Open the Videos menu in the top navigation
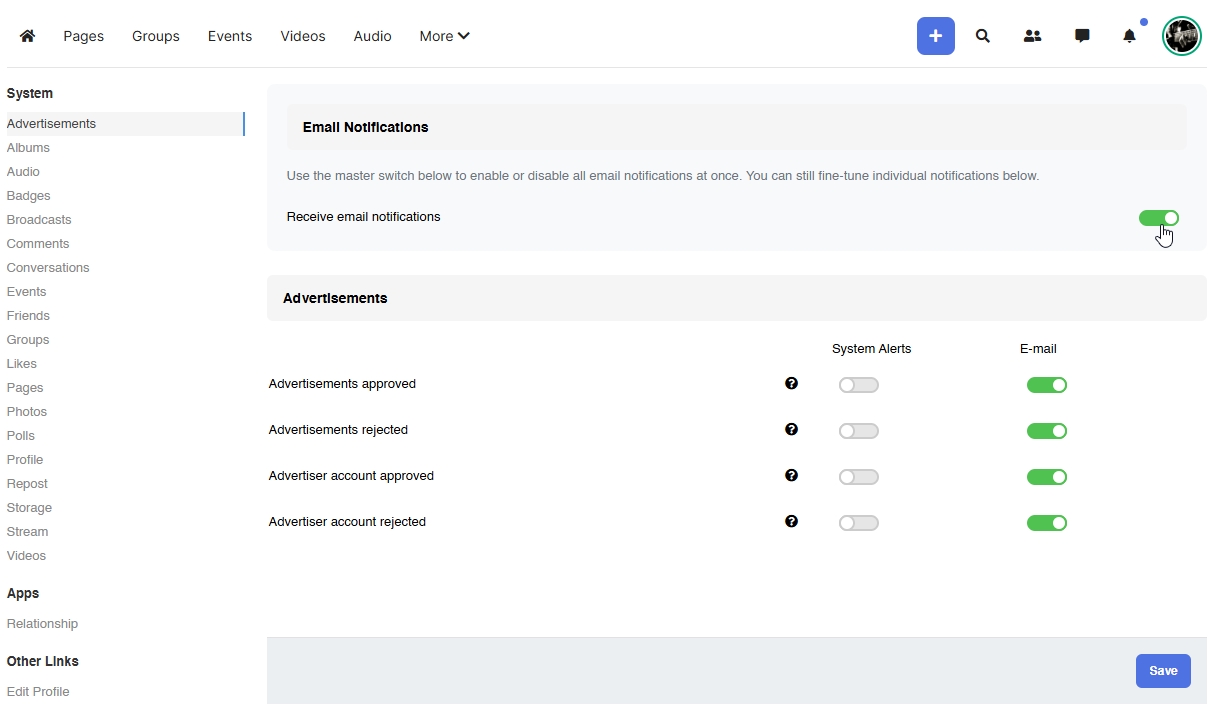The width and height of the screenshot is (1208, 705). (x=302, y=36)
